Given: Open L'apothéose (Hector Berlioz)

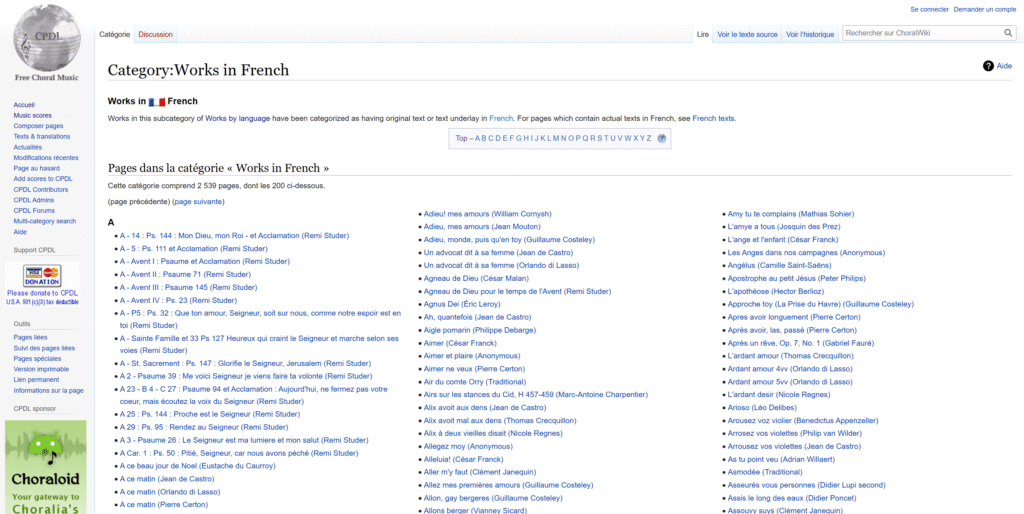Looking at the screenshot, I should pos(776,291).
